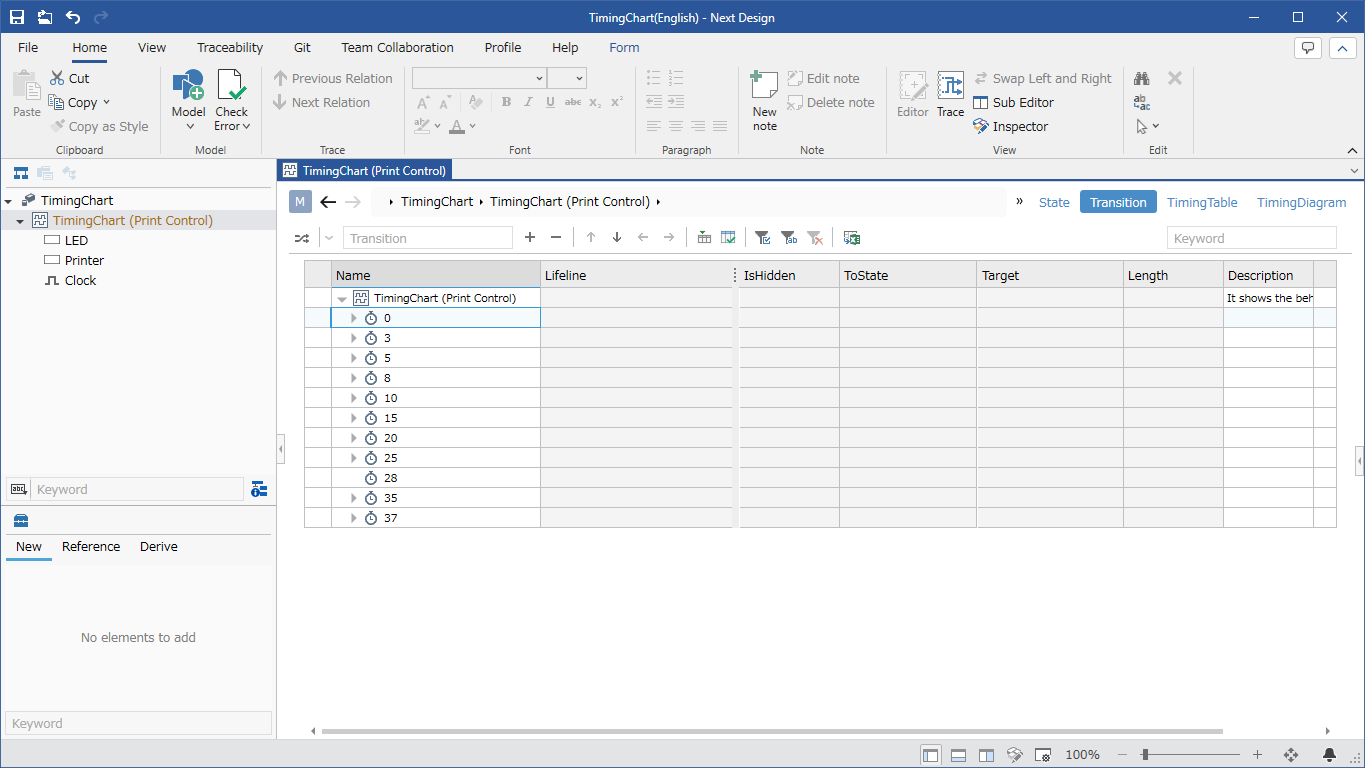This screenshot has height=768, width=1365.
Task: Collapse the TimingChart root tree node
Action: coord(8,201)
